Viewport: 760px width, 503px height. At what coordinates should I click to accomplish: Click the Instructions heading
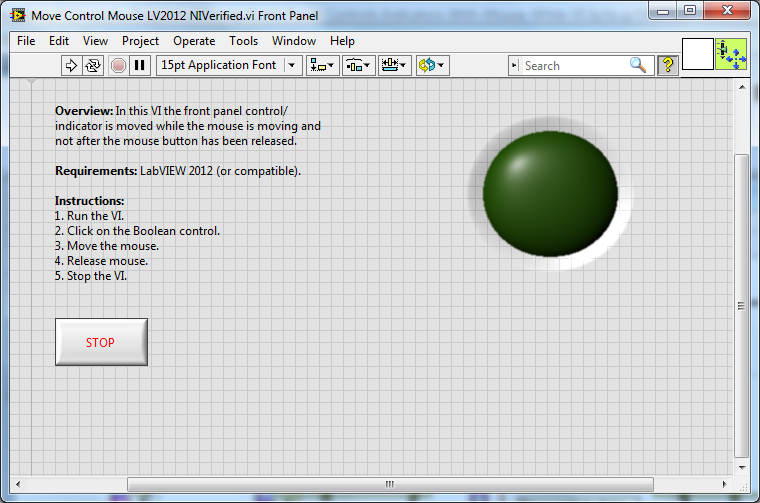[x=89, y=201]
